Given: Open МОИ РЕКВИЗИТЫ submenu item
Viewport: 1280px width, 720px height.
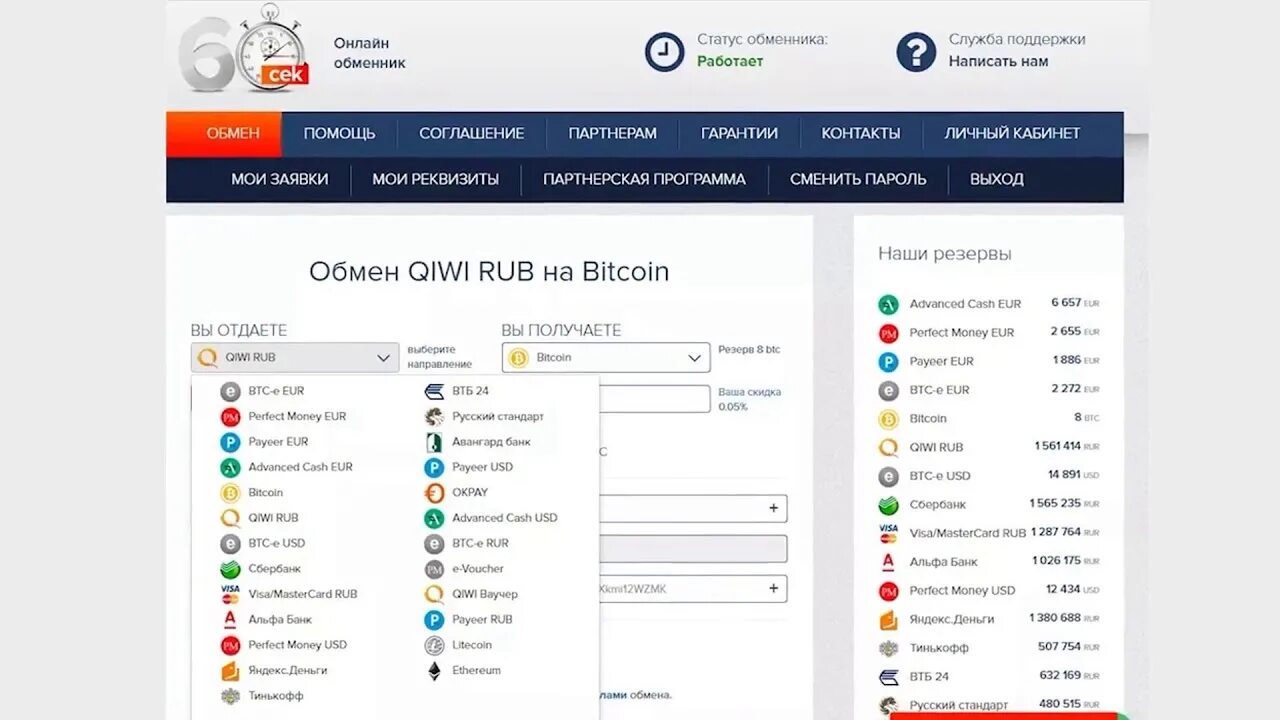Looking at the screenshot, I should point(436,179).
